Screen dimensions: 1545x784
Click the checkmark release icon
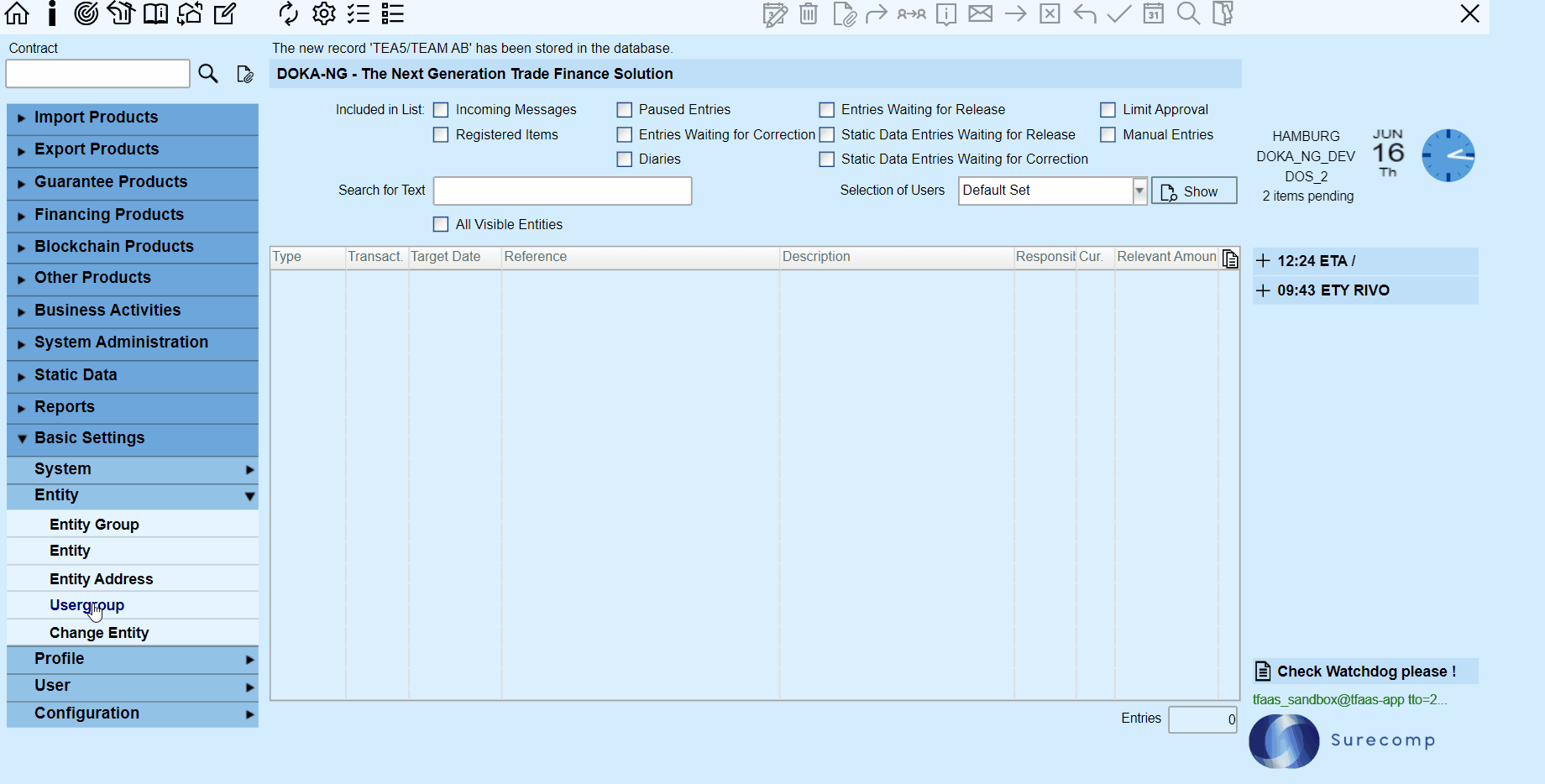(x=1119, y=13)
